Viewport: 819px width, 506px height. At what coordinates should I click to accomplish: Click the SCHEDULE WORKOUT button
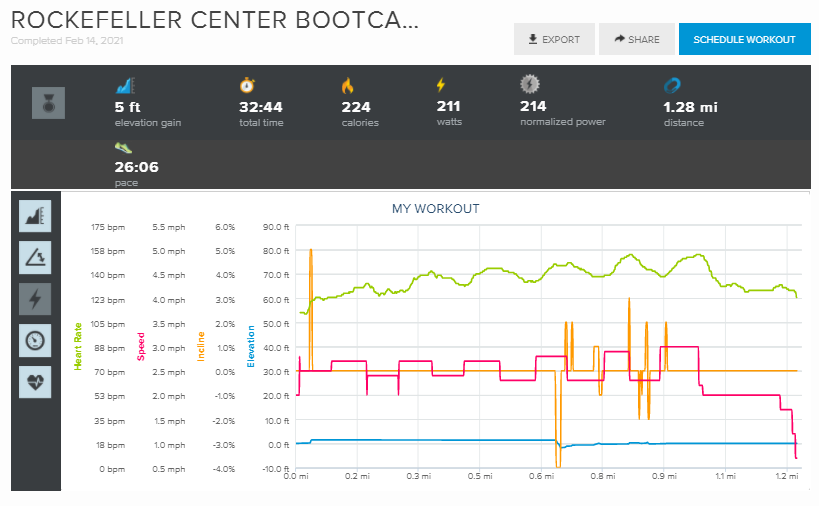pos(744,39)
